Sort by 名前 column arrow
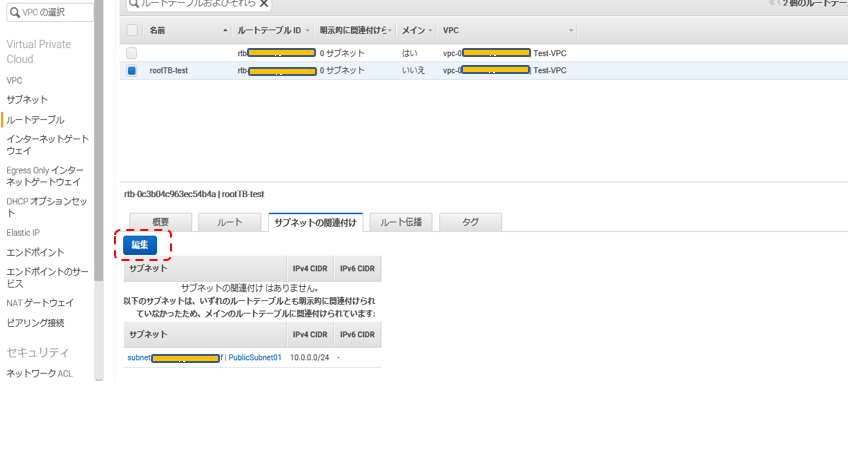848x460 pixels. (x=225, y=30)
